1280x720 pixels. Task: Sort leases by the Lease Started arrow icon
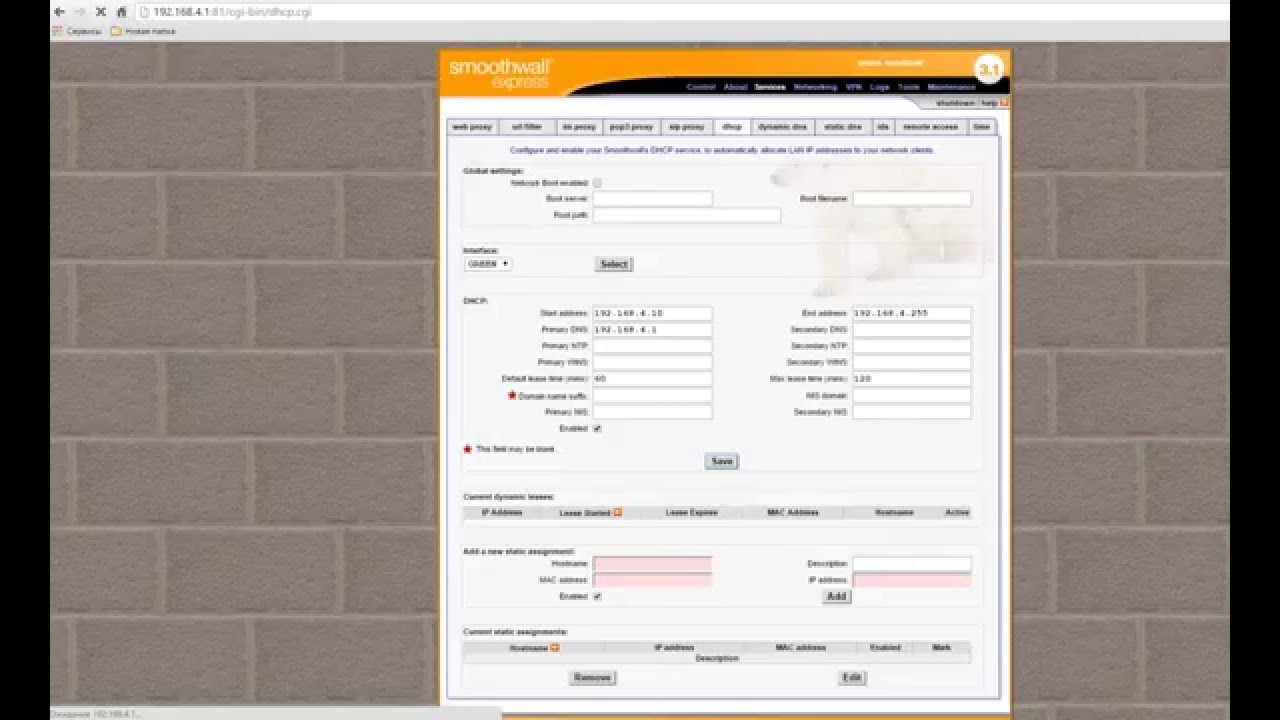pos(618,512)
